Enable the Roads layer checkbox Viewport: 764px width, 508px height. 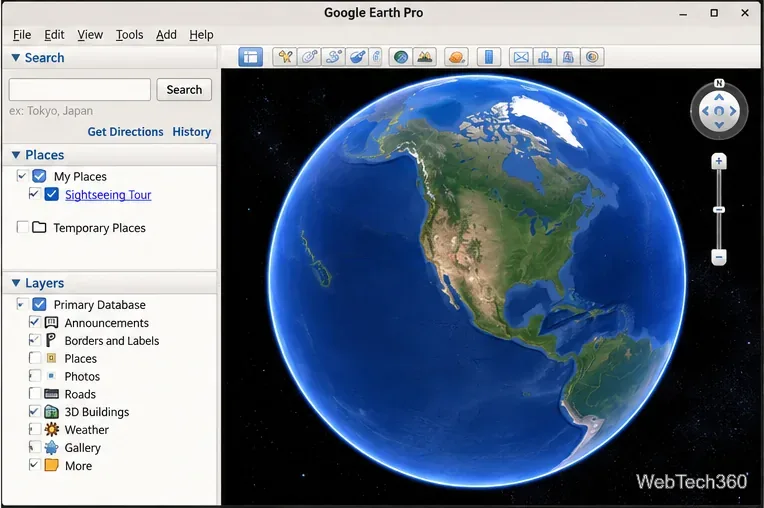(35, 394)
